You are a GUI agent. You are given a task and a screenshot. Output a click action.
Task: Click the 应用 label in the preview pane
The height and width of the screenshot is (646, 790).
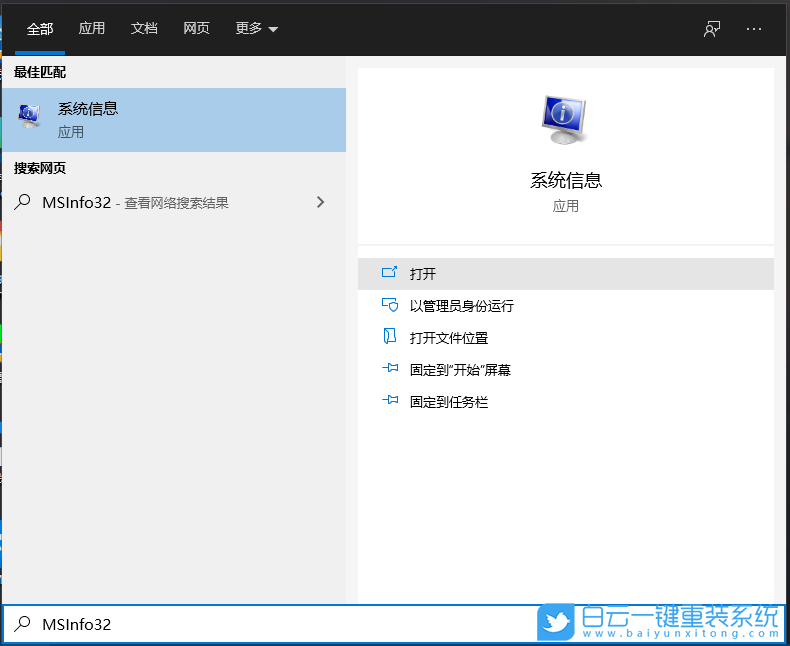[566, 206]
